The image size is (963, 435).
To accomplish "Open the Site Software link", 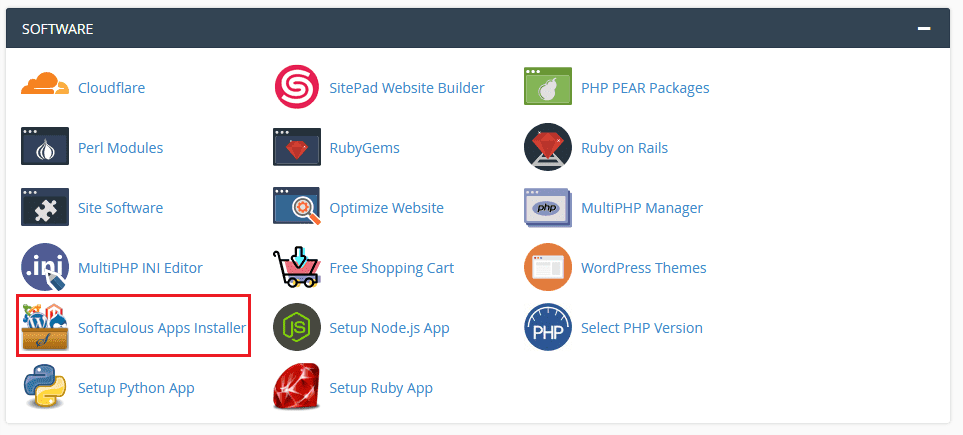I will pos(120,208).
